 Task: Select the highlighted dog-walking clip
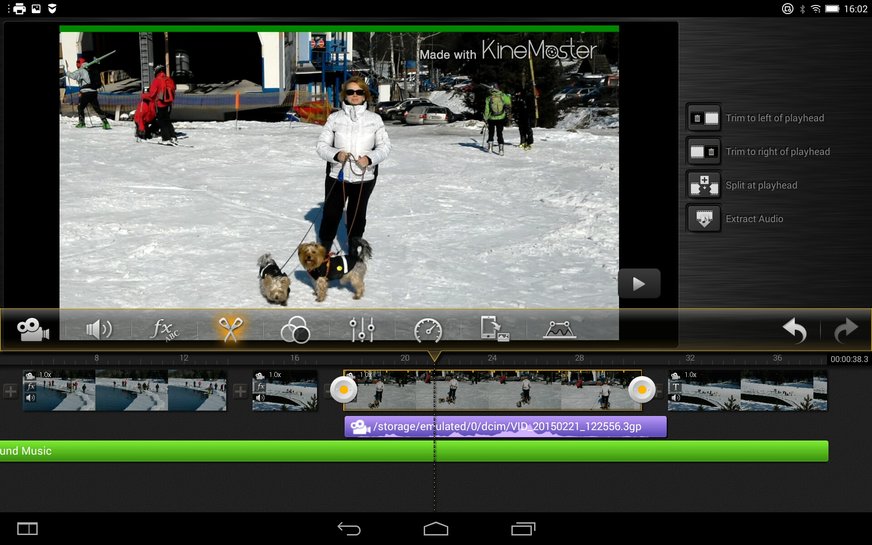[493, 390]
